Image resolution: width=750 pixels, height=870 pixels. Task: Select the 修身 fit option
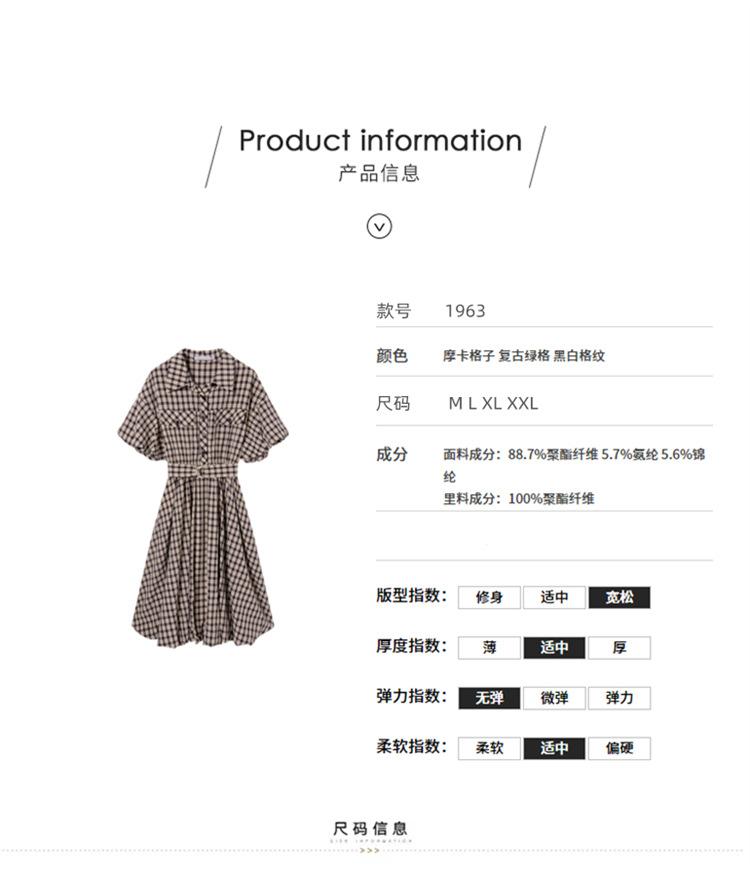pos(489,598)
